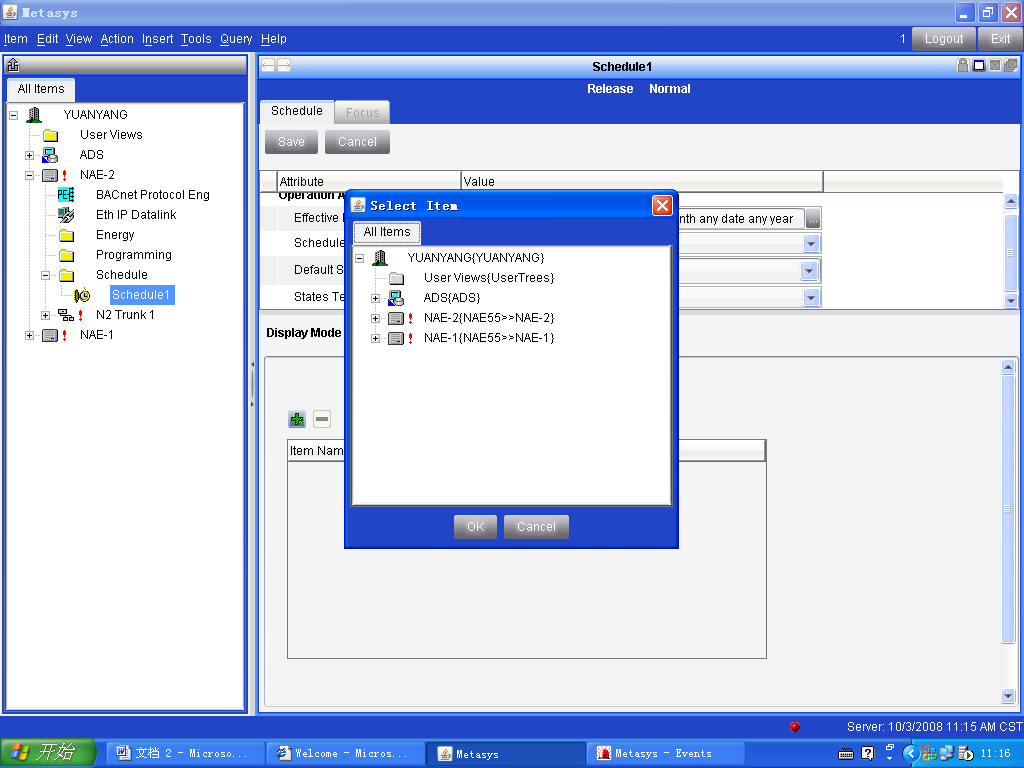Image resolution: width=1024 pixels, height=768 pixels.
Task: Click the gray remove item icon
Action: [x=322, y=419]
